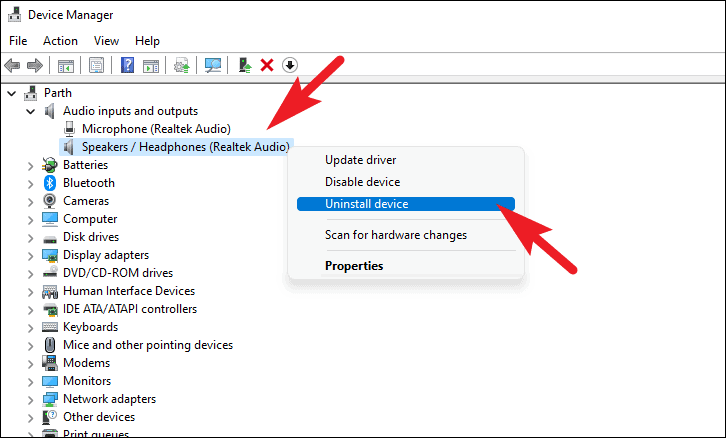Click the Update device driver gear icon
The width and height of the screenshot is (726, 438).
click(182, 65)
